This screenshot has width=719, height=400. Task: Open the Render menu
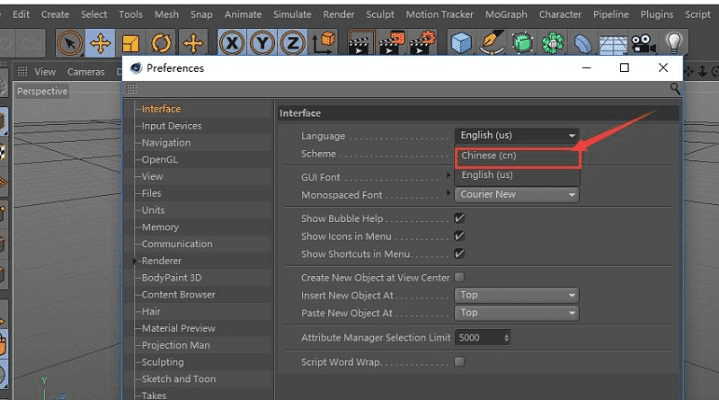pyautogui.click(x=339, y=14)
